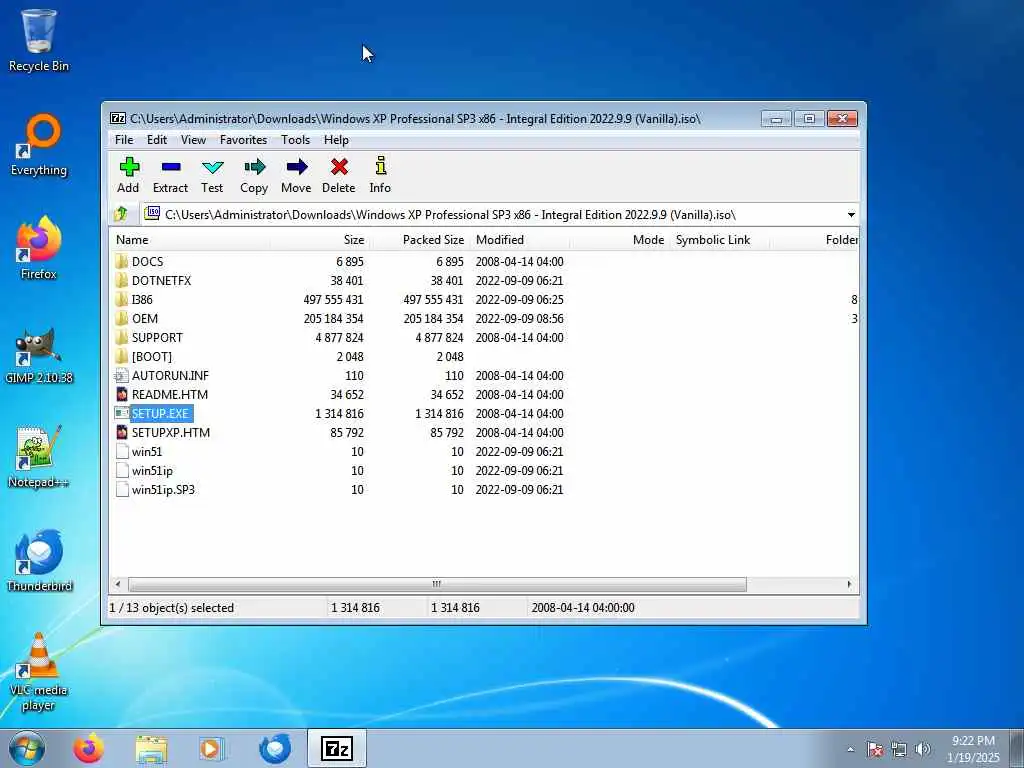This screenshot has width=1024, height=768.
Task: Click the volume speaker tray icon
Action: click(923, 749)
